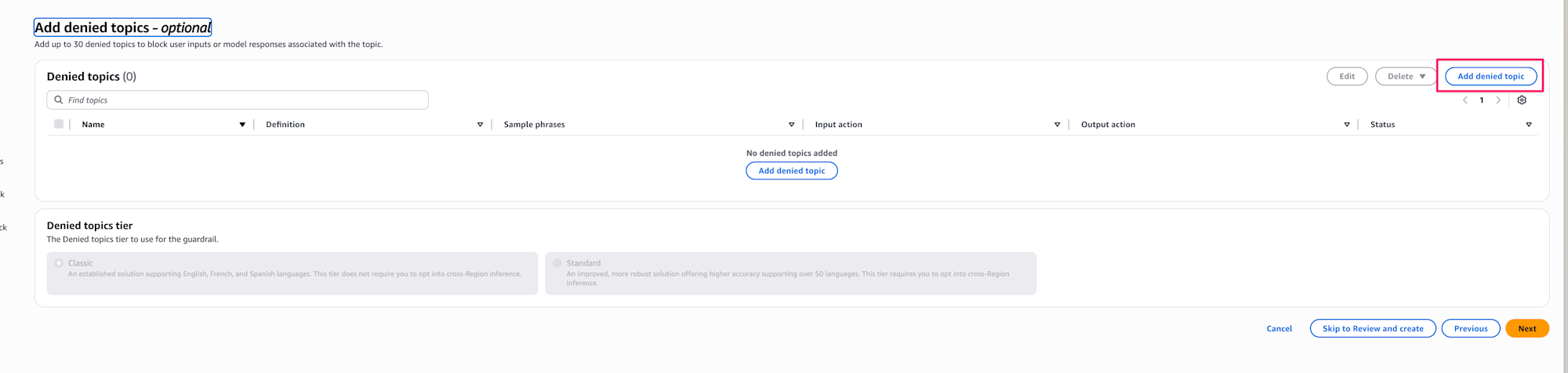1568x373 pixels.
Task: Sort by Definition column arrow
Action: point(480,125)
